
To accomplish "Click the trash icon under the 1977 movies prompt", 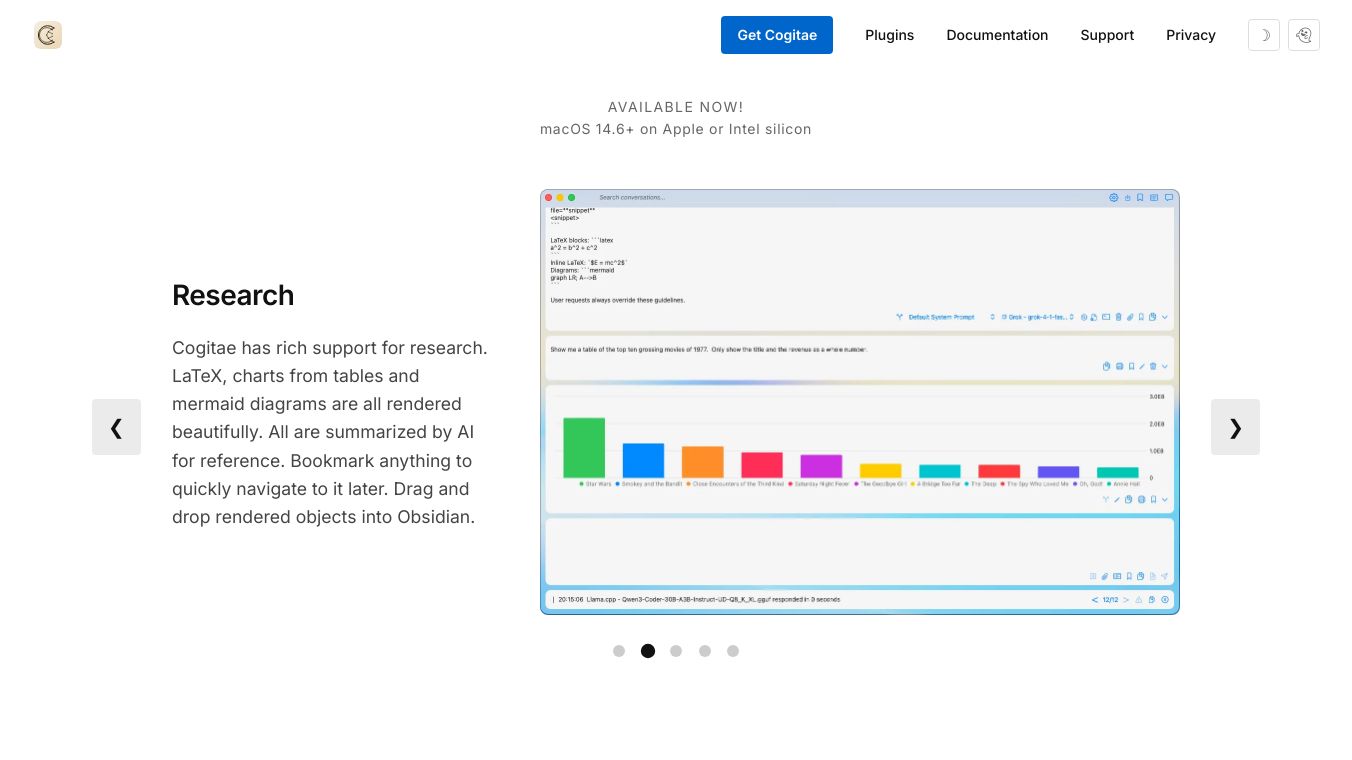I will coord(1153,367).
